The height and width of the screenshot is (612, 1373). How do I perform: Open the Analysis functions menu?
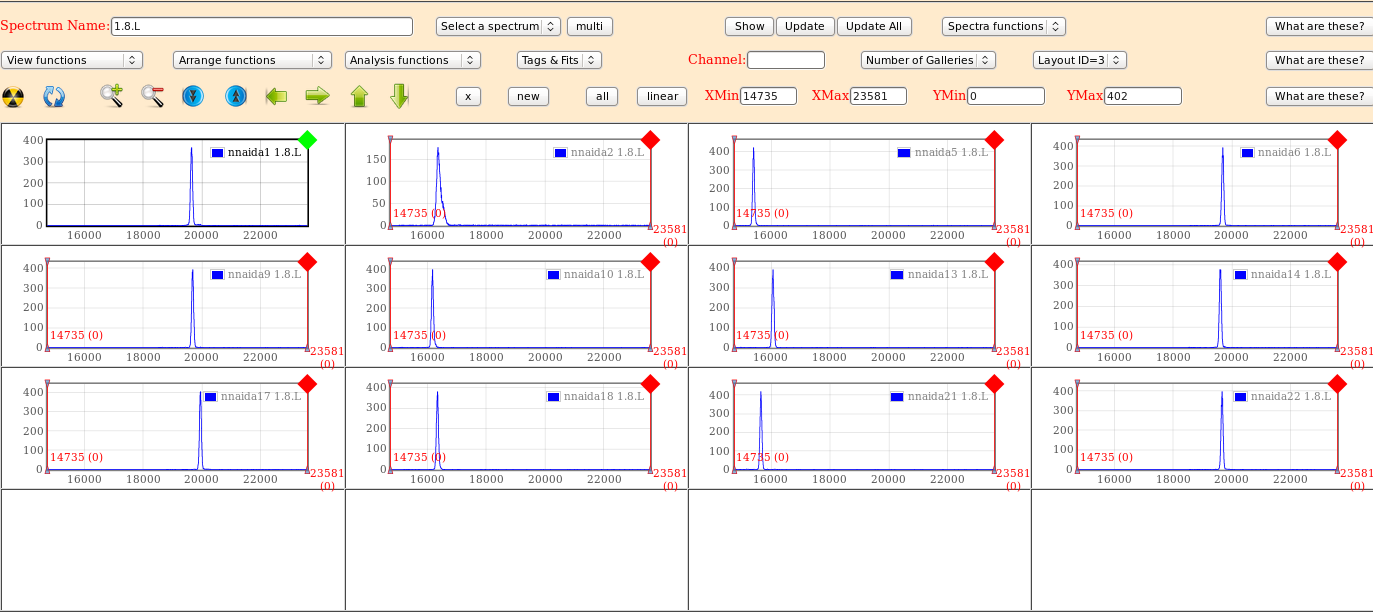(412, 60)
